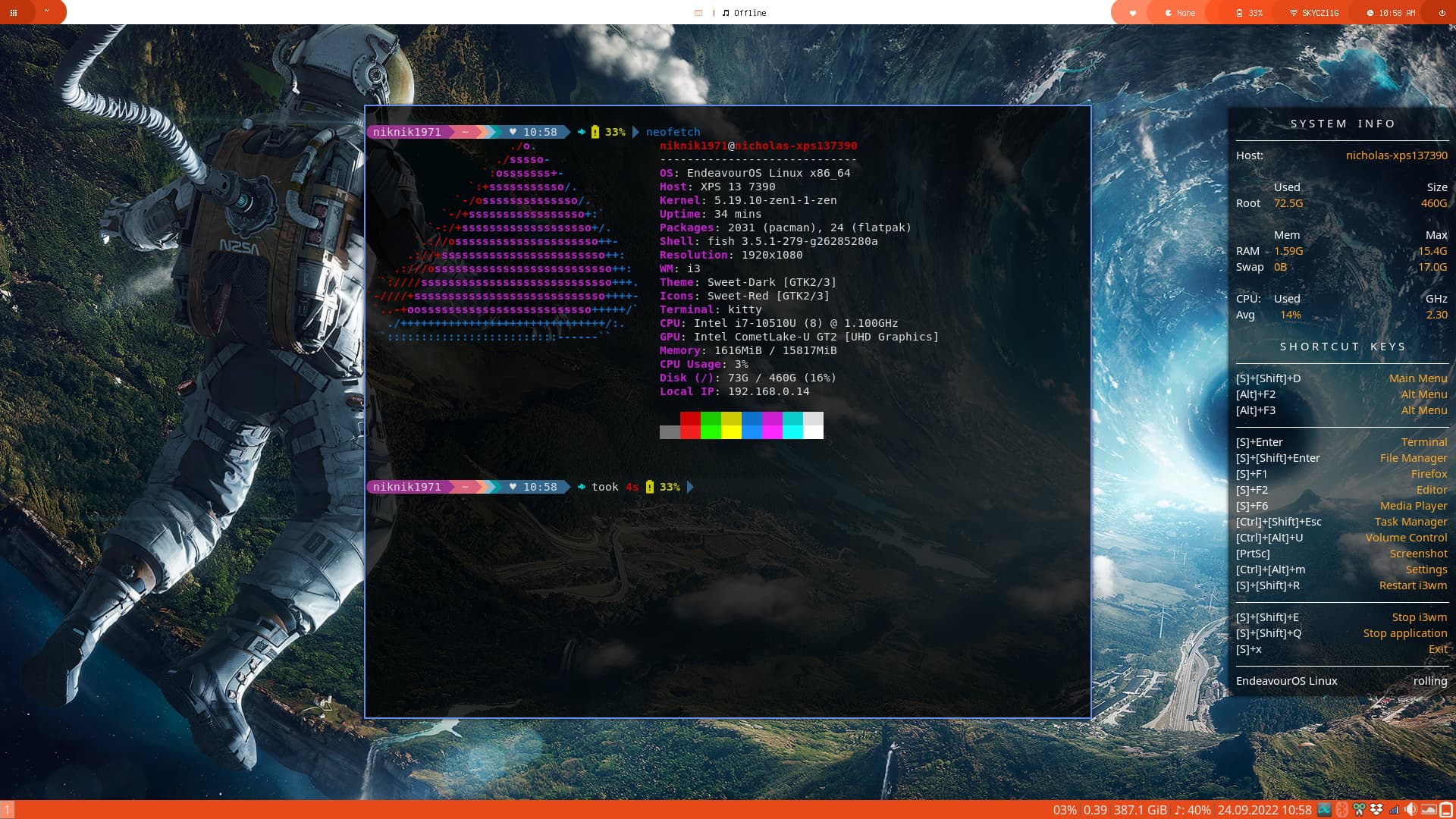Click the i3wm WM identifier label

coord(694,268)
